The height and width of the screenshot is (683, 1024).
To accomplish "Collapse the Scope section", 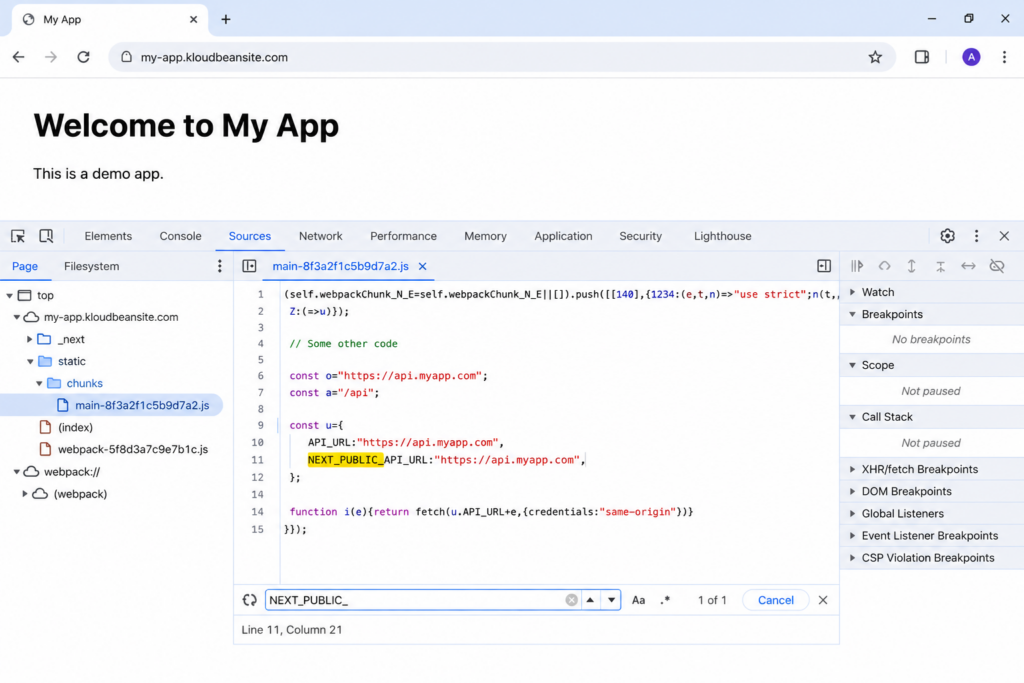I will [x=852, y=366].
